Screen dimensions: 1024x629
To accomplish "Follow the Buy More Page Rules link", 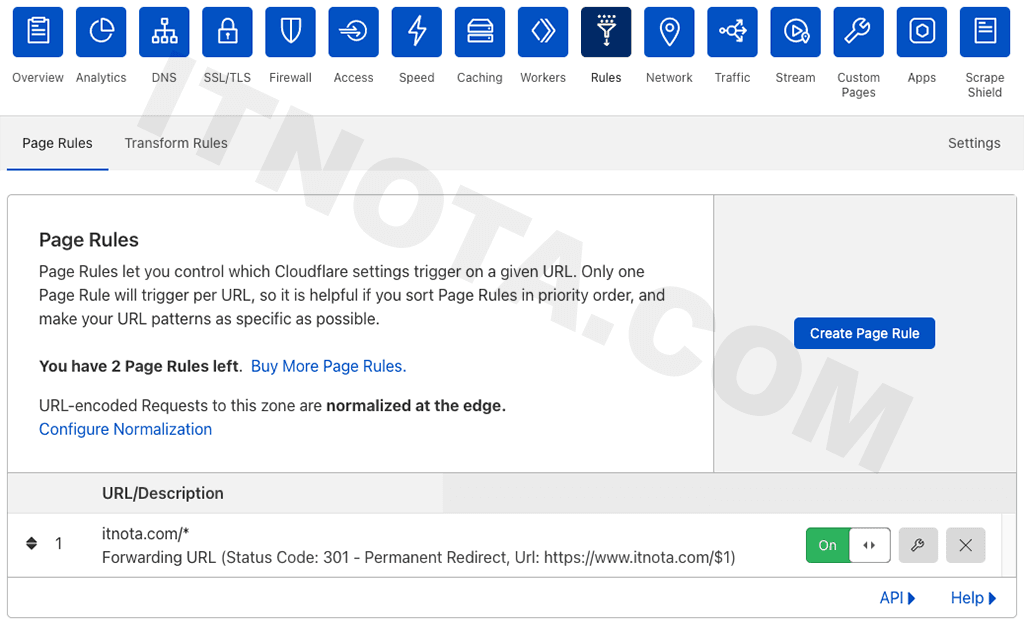I will pos(328,366).
